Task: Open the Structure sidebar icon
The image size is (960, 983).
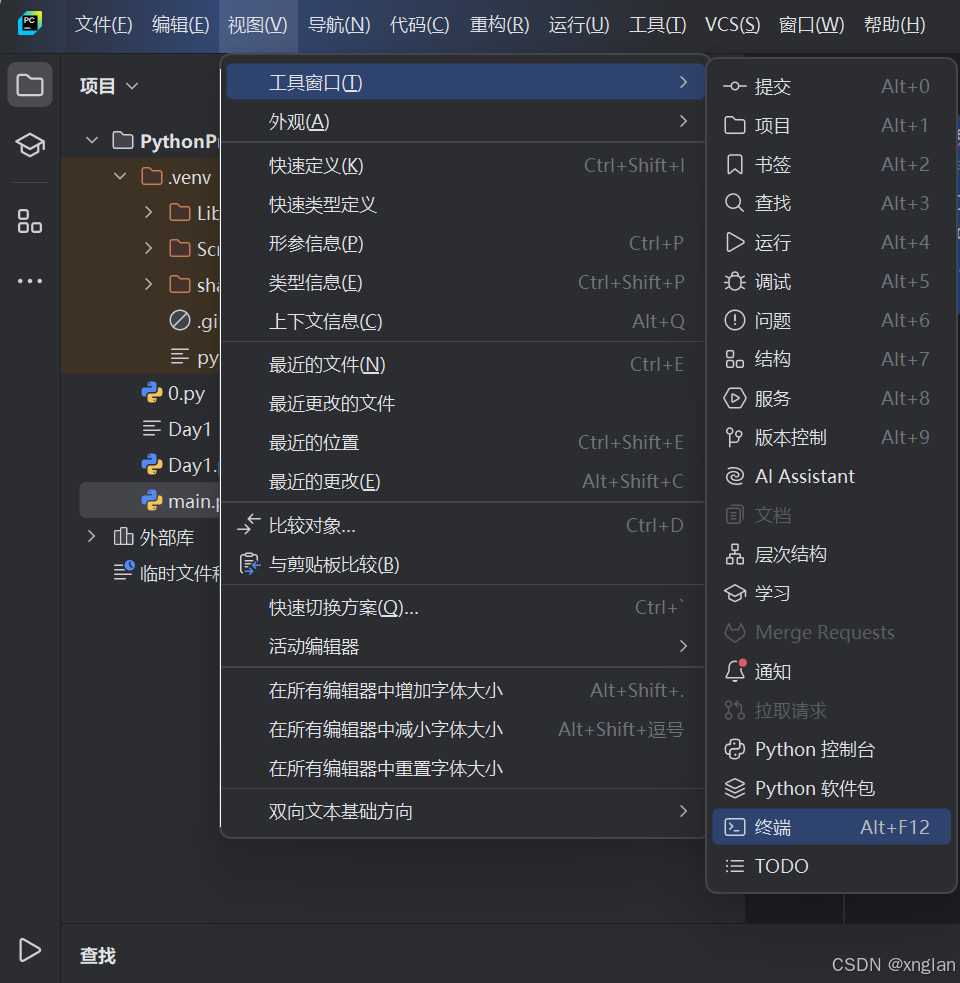Action: (29, 221)
